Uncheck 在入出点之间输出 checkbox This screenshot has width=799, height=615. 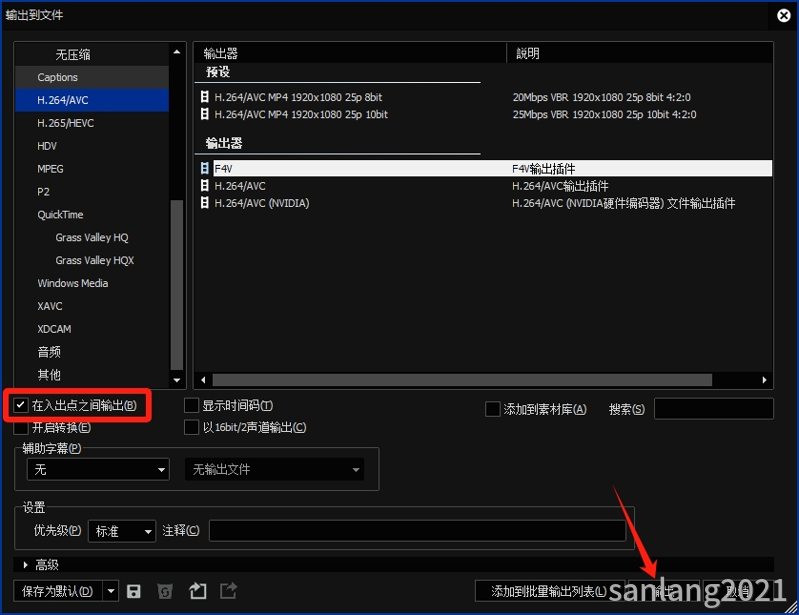20,406
